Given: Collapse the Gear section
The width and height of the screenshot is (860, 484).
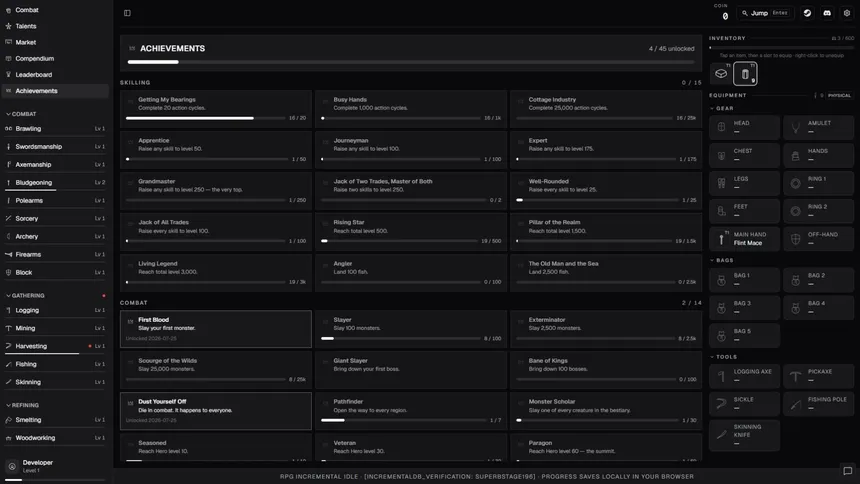Looking at the screenshot, I should [x=722, y=109].
